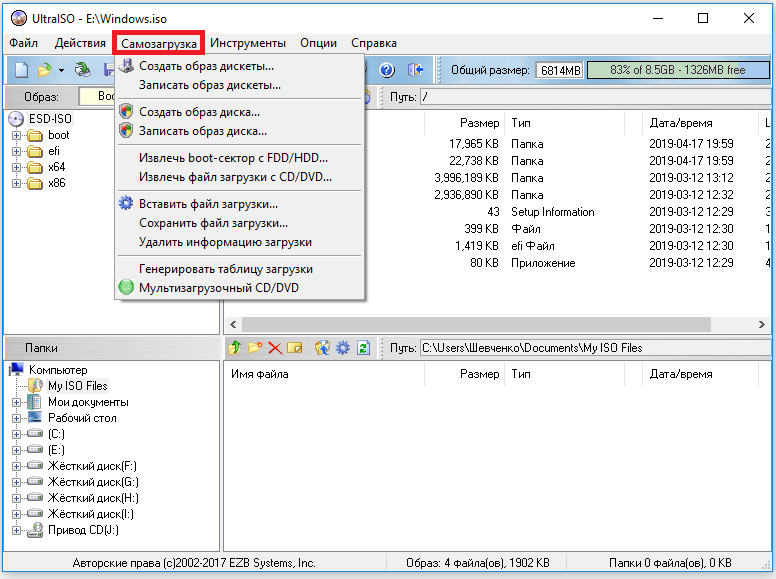Expand the Мои документы tree node
The height and width of the screenshot is (579, 776).
pyautogui.click(x=16, y=402)
